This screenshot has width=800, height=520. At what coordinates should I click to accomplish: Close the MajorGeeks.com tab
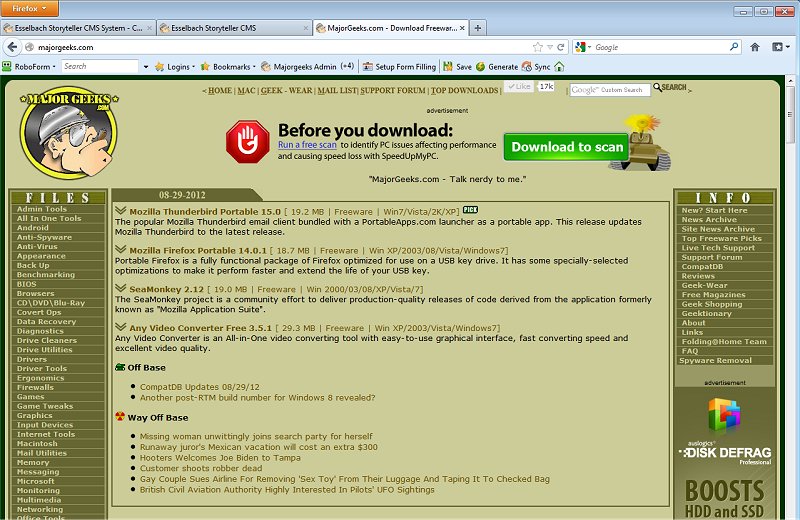(x=462, y=28)
